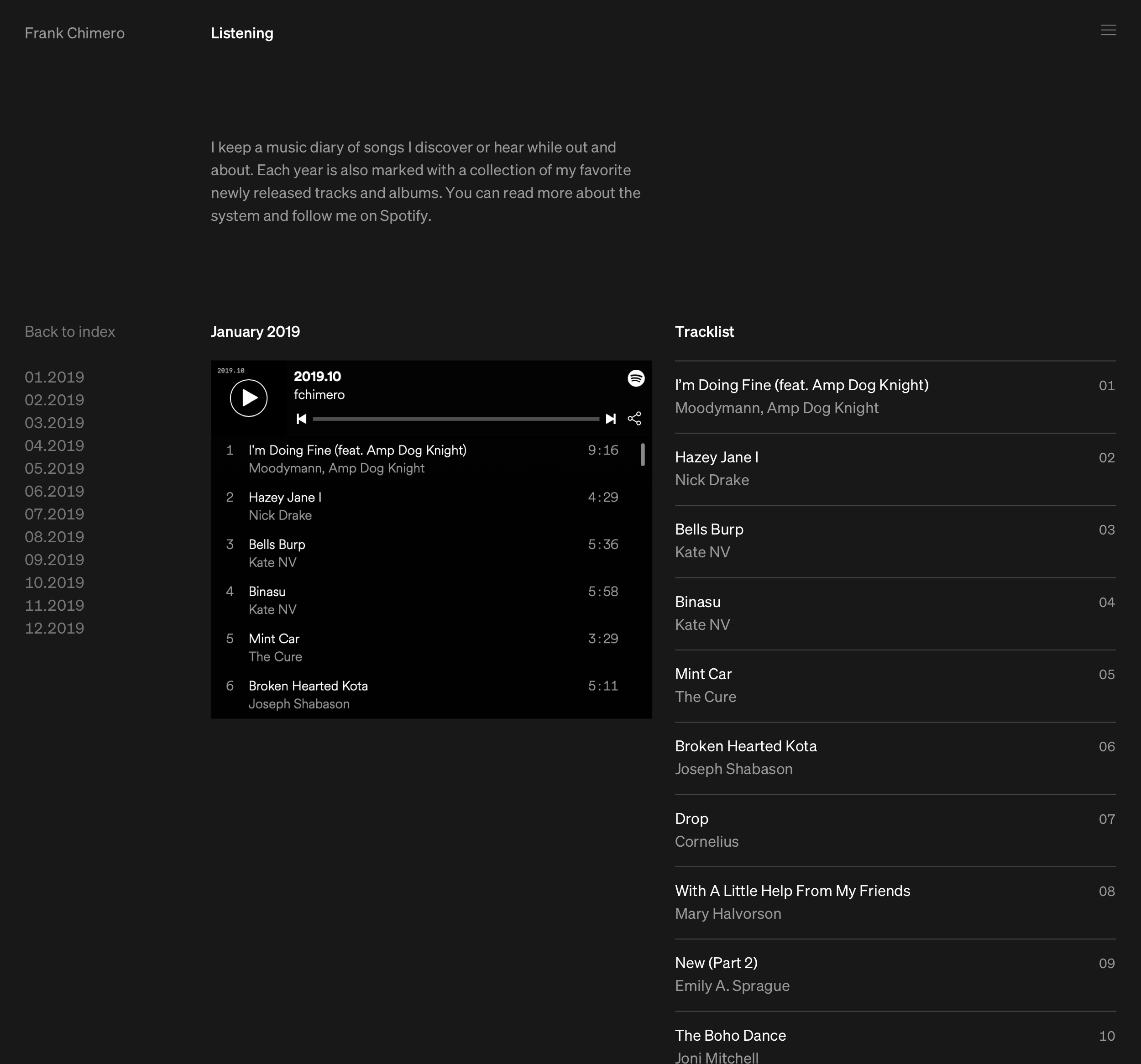Open the 03.2019 playlist
1141x1064 pixels.
pos(54,423)
